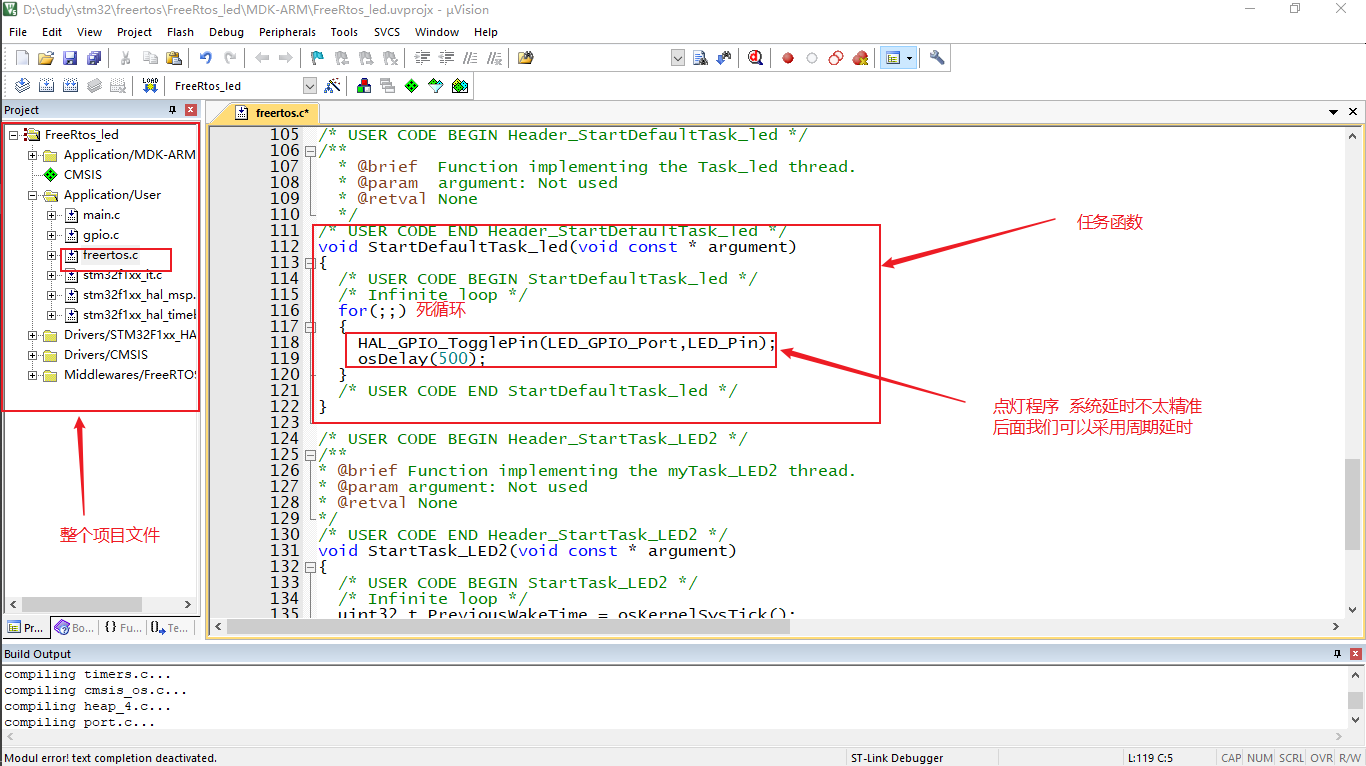Click the editor horizontal scrollbar thumb

pos(508,627)
